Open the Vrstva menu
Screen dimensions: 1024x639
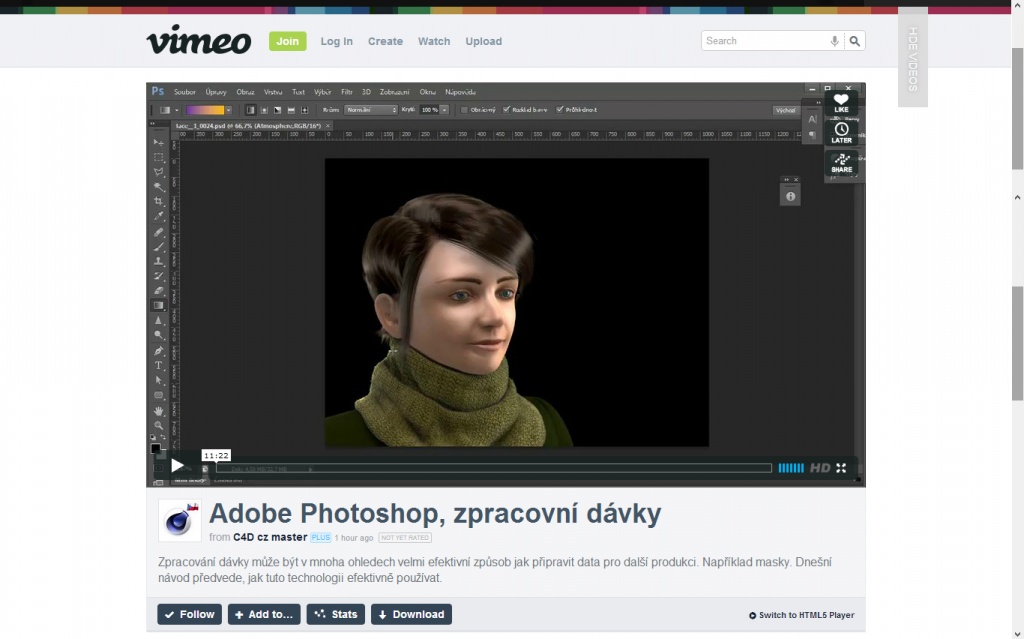point(273,92)
